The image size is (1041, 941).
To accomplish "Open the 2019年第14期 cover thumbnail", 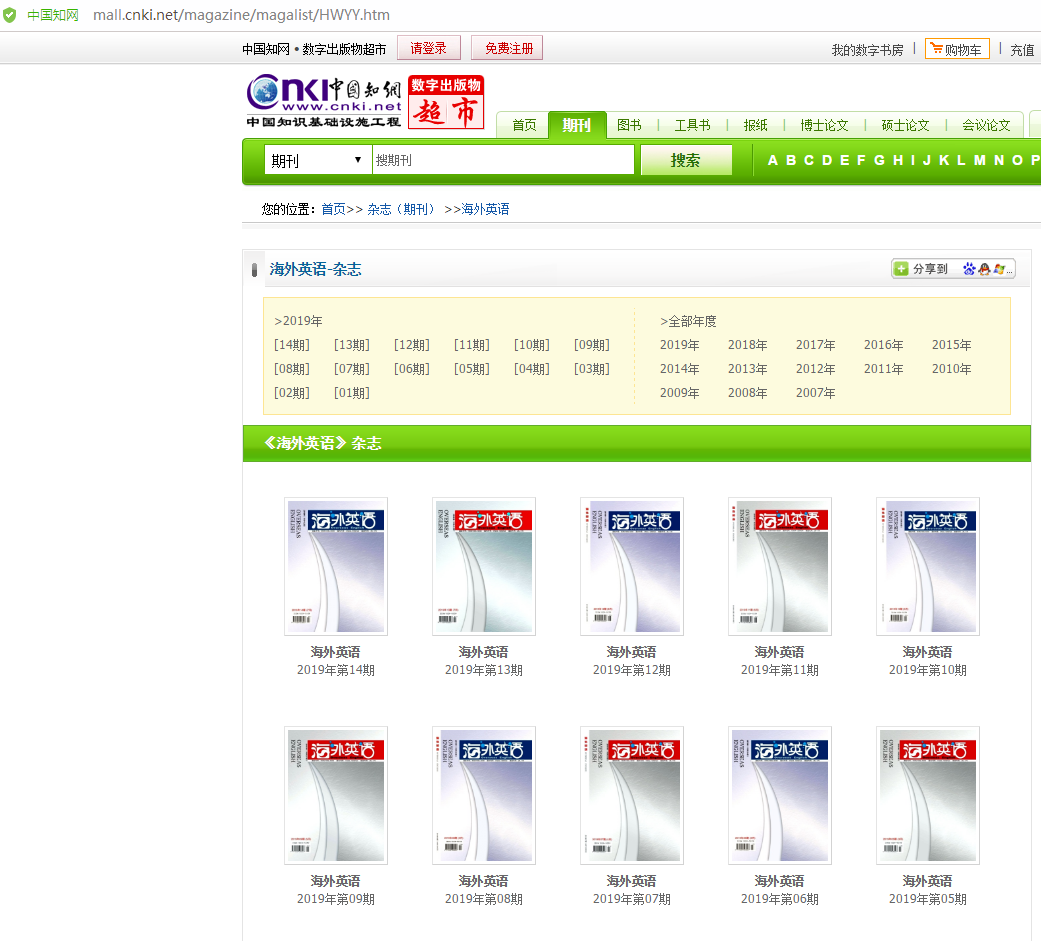I will tap(336, 566).
